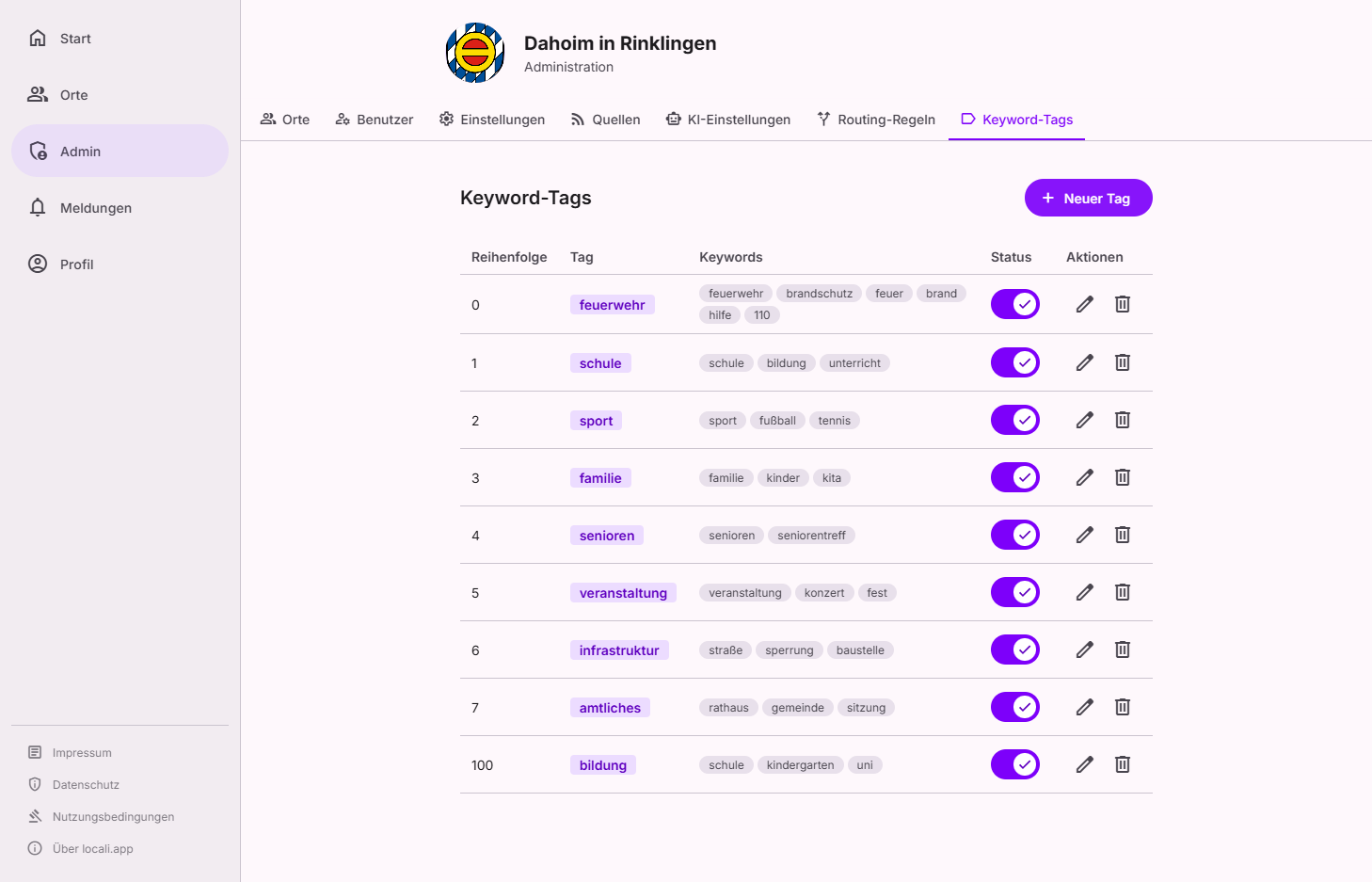Switch to the Quellen tab
Screen dimensions: 1372x882
tap(605, 119)
